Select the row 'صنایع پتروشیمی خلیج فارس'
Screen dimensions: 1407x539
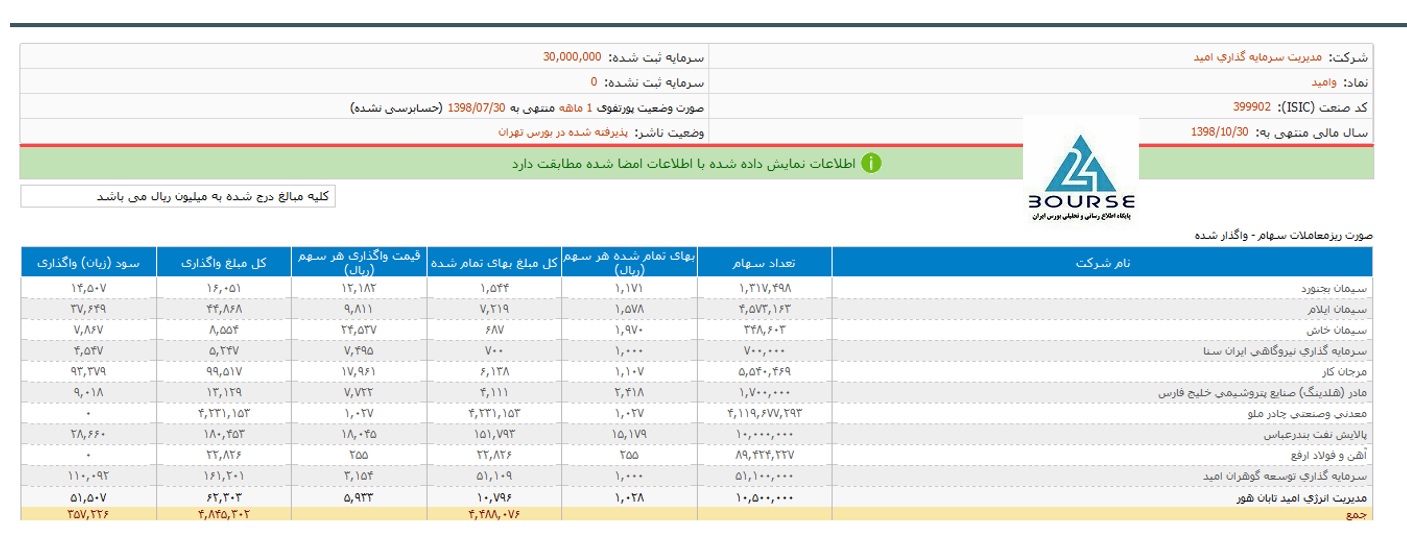coord(697,393)
